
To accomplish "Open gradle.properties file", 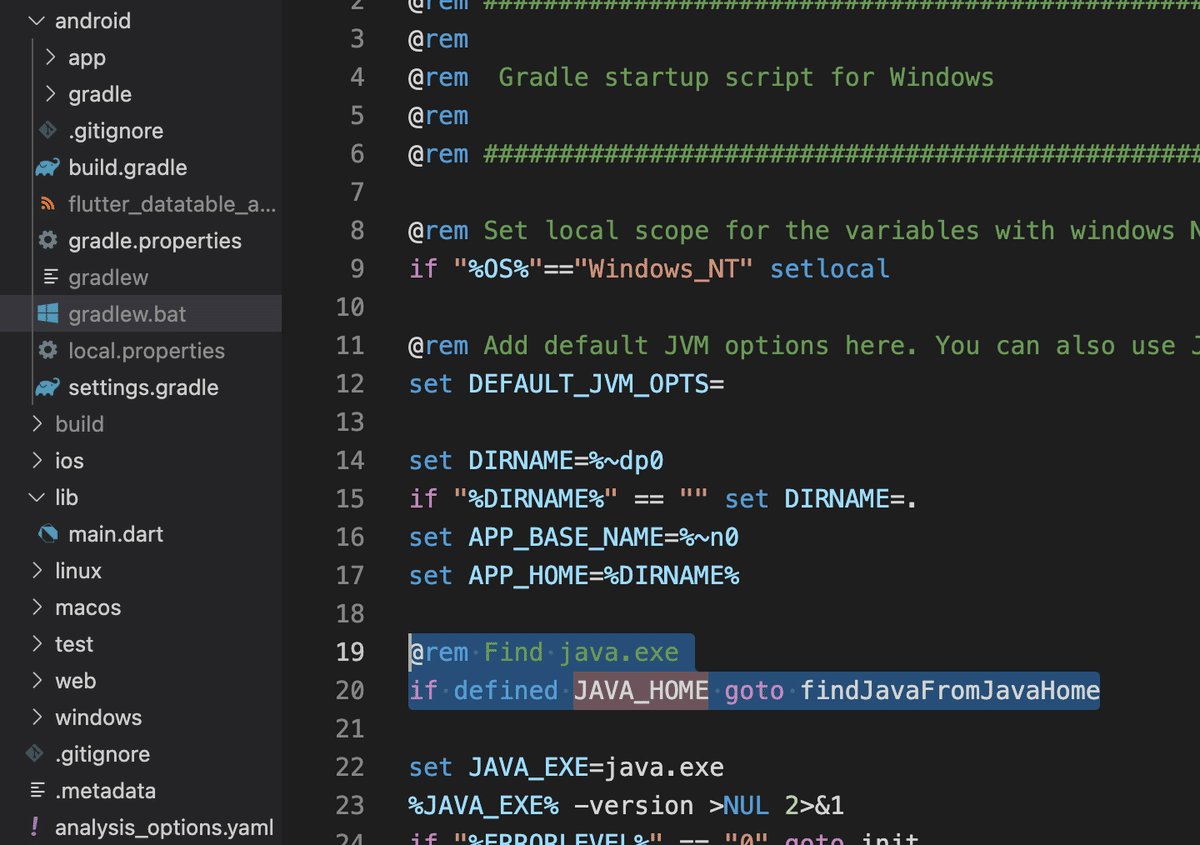I will [155, 241].
